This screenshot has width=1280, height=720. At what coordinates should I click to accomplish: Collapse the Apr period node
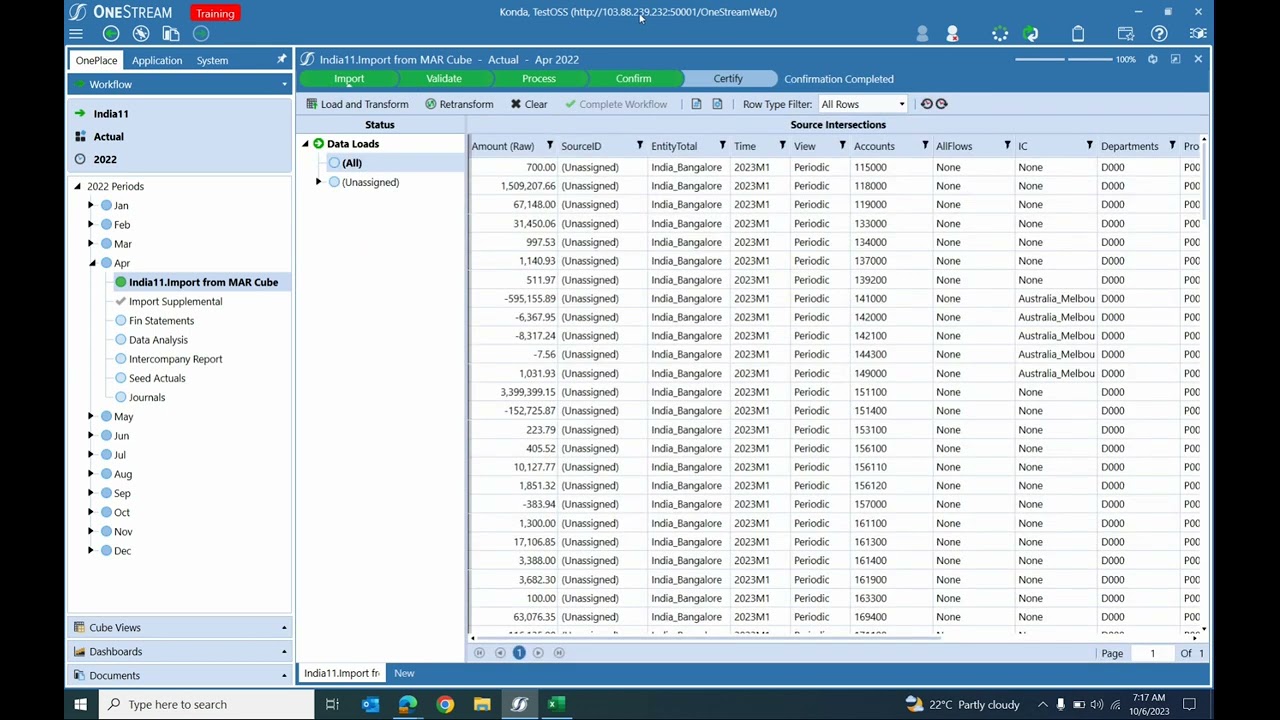[x=91, y=263]
